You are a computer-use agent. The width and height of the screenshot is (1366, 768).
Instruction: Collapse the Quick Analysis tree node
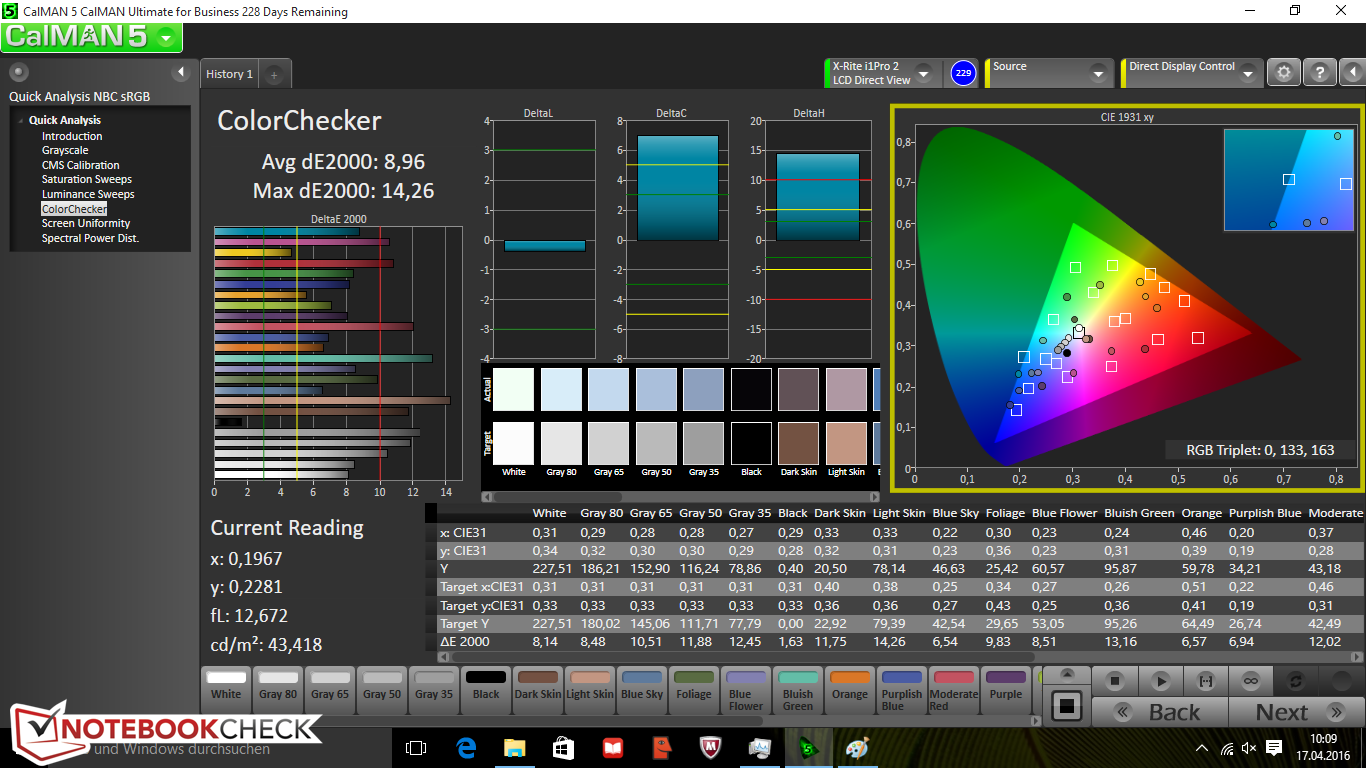tap(19, 121)
